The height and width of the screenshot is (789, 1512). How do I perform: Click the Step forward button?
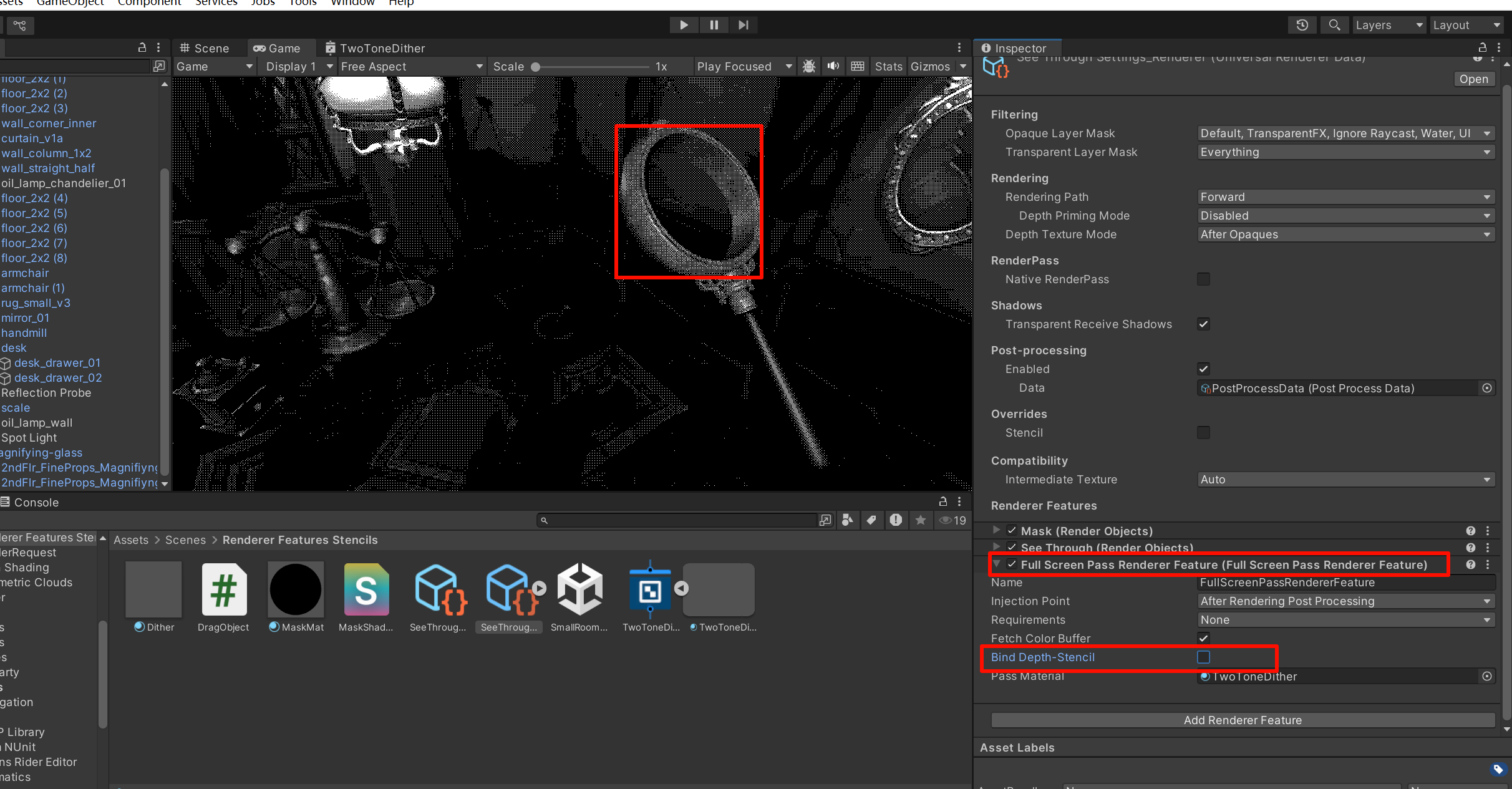(743, 25)
